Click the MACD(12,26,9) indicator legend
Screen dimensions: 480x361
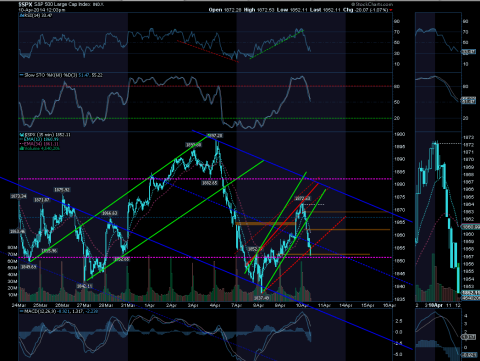[x=59, y=311]
